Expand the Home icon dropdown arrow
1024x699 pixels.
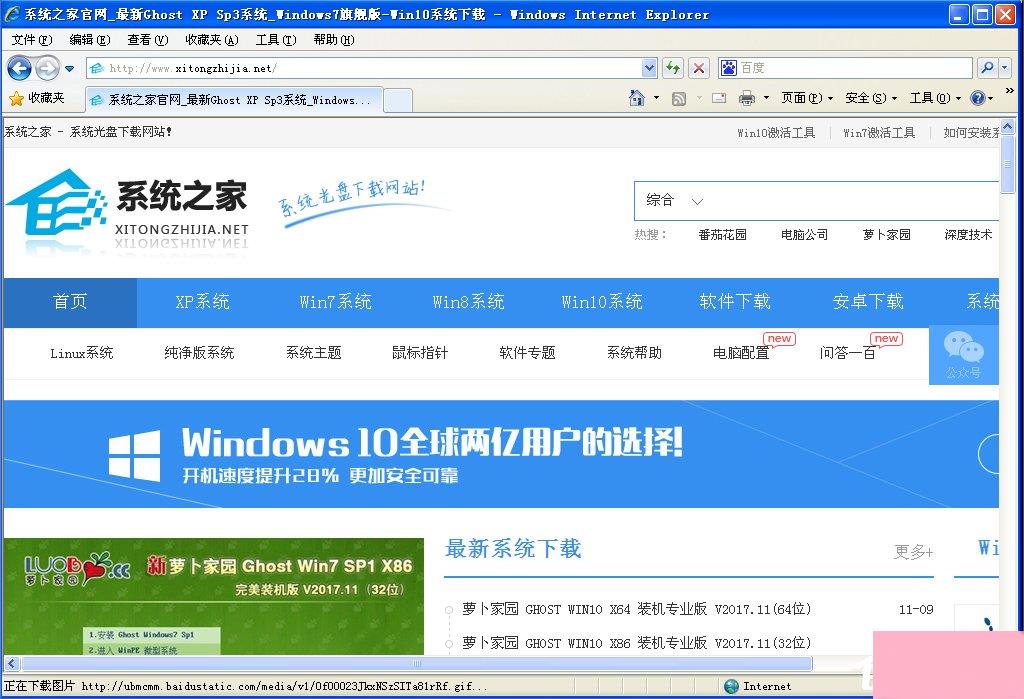656,98
